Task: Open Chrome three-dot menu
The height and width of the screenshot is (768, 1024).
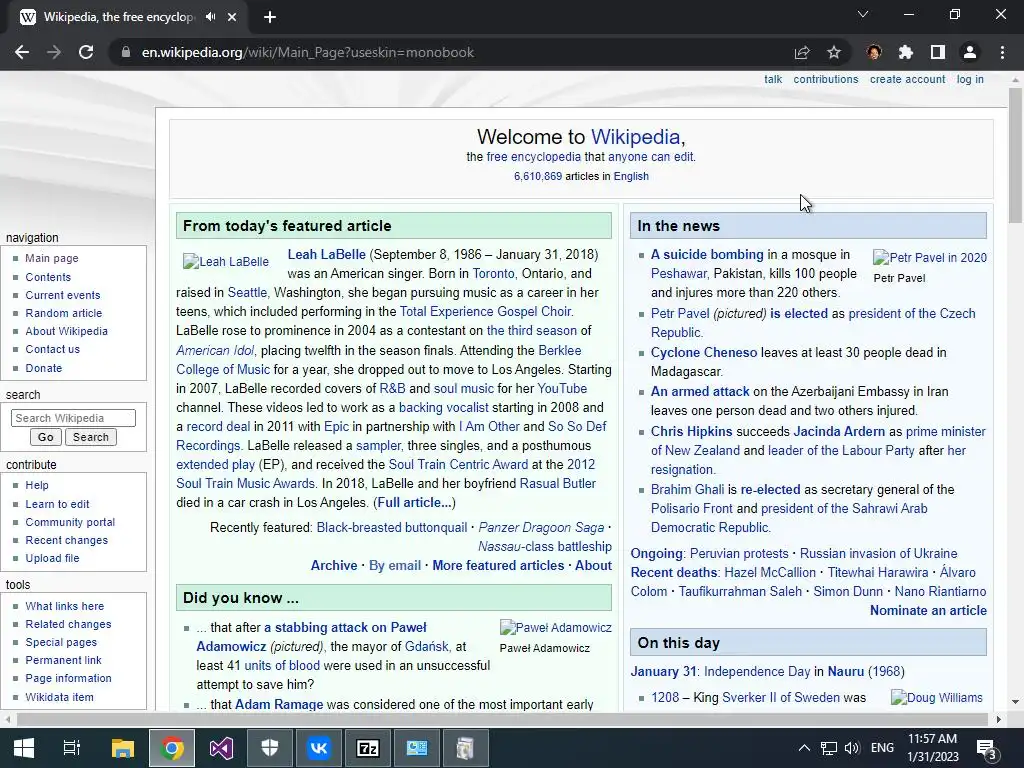Action: (x=1002, y=52)
